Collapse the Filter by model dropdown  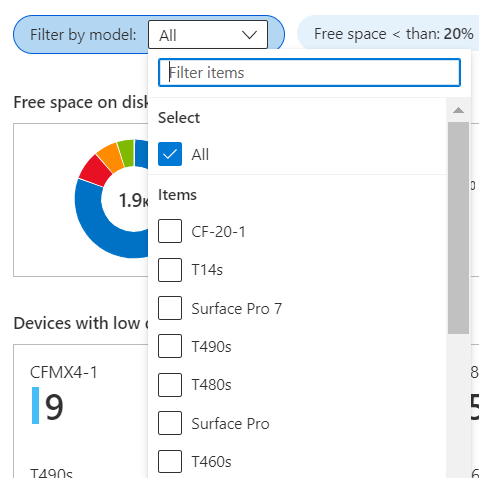click(x=208, y=35)
